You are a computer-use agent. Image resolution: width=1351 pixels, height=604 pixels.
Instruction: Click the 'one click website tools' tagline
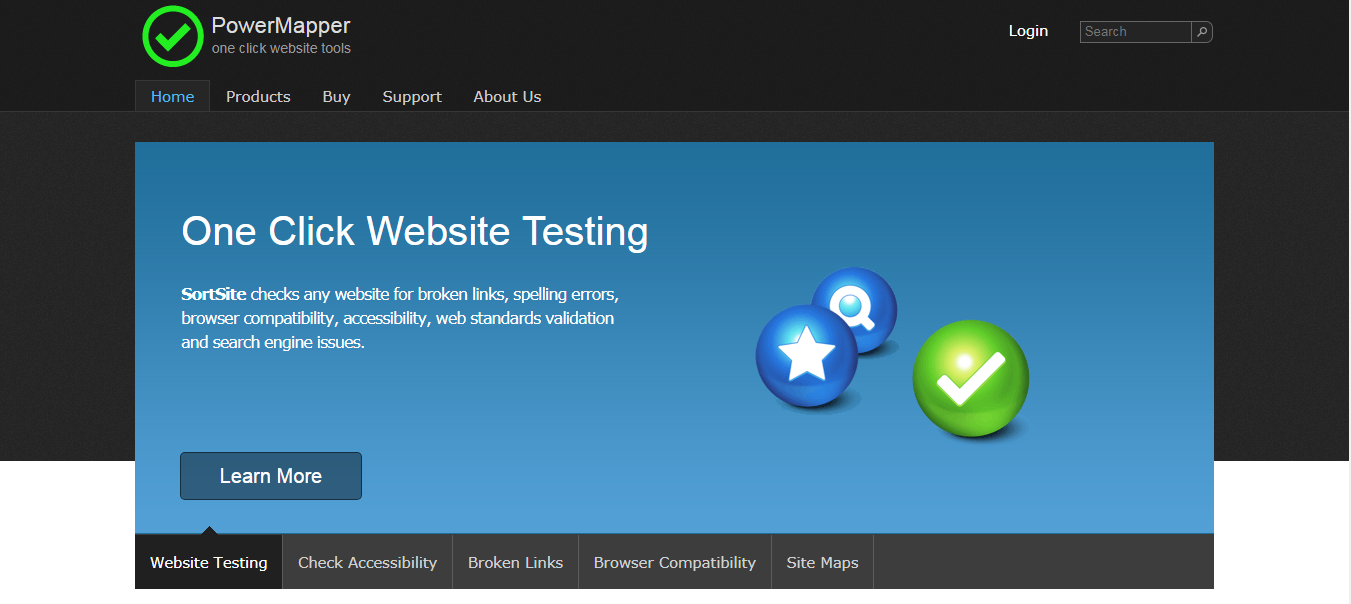281,48
